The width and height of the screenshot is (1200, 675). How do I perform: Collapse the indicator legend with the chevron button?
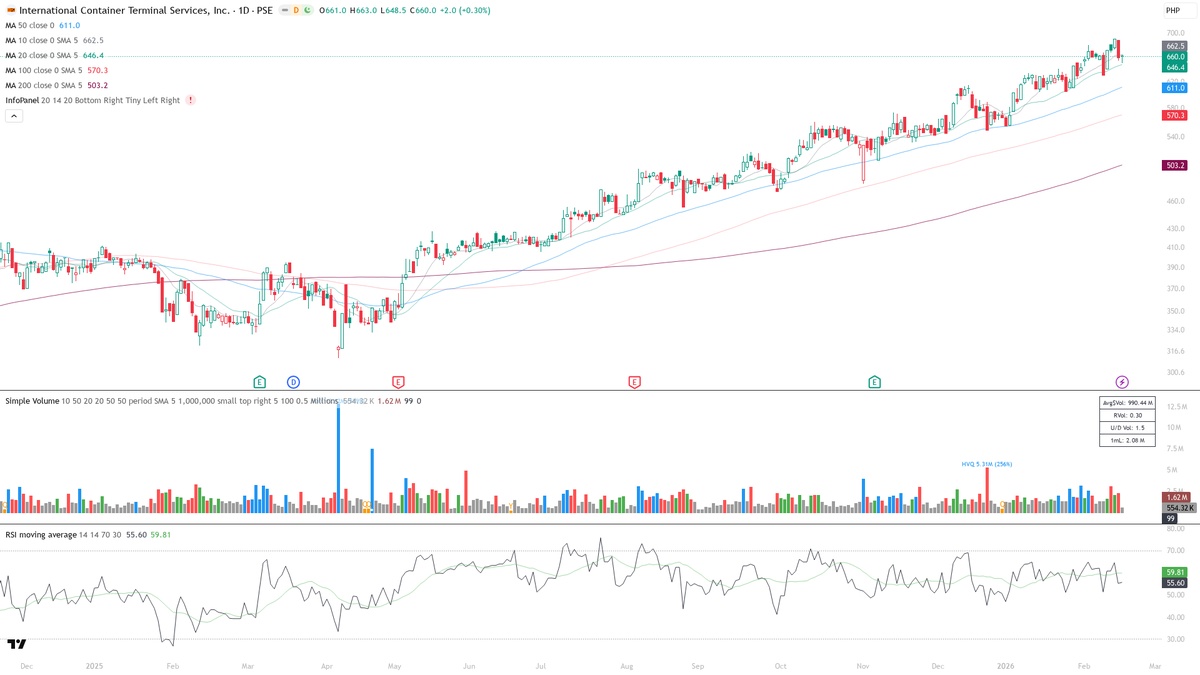pos(14,116)
